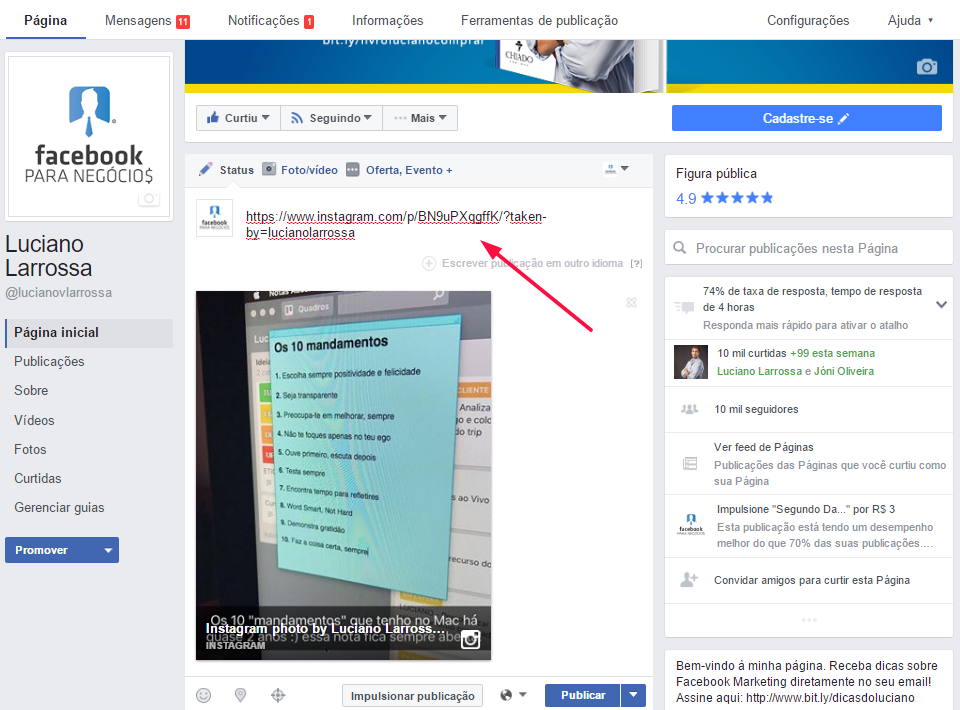This screenshot has height=710, width=960.
Task: Click the Foto/vídeo camera icon
Action: pyautogui.click(x=269, y=169)
